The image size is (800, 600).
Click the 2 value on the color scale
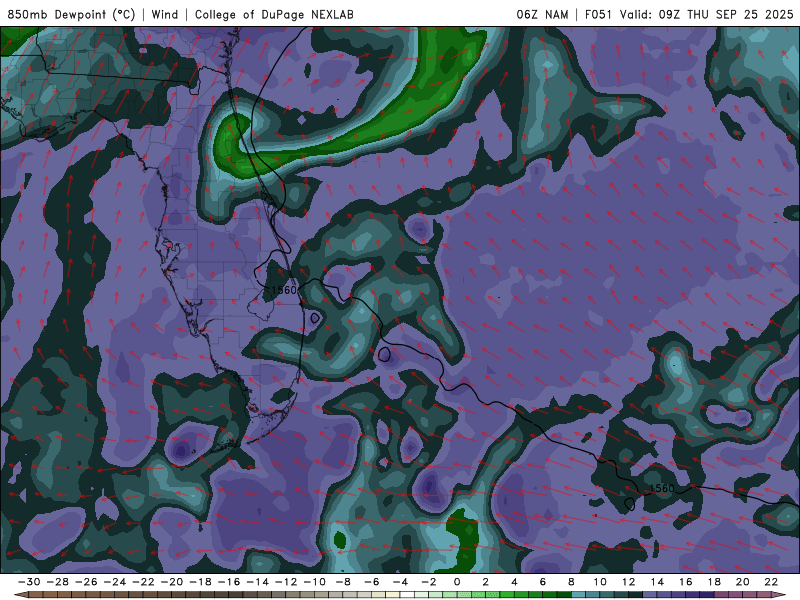coord(485,582)
